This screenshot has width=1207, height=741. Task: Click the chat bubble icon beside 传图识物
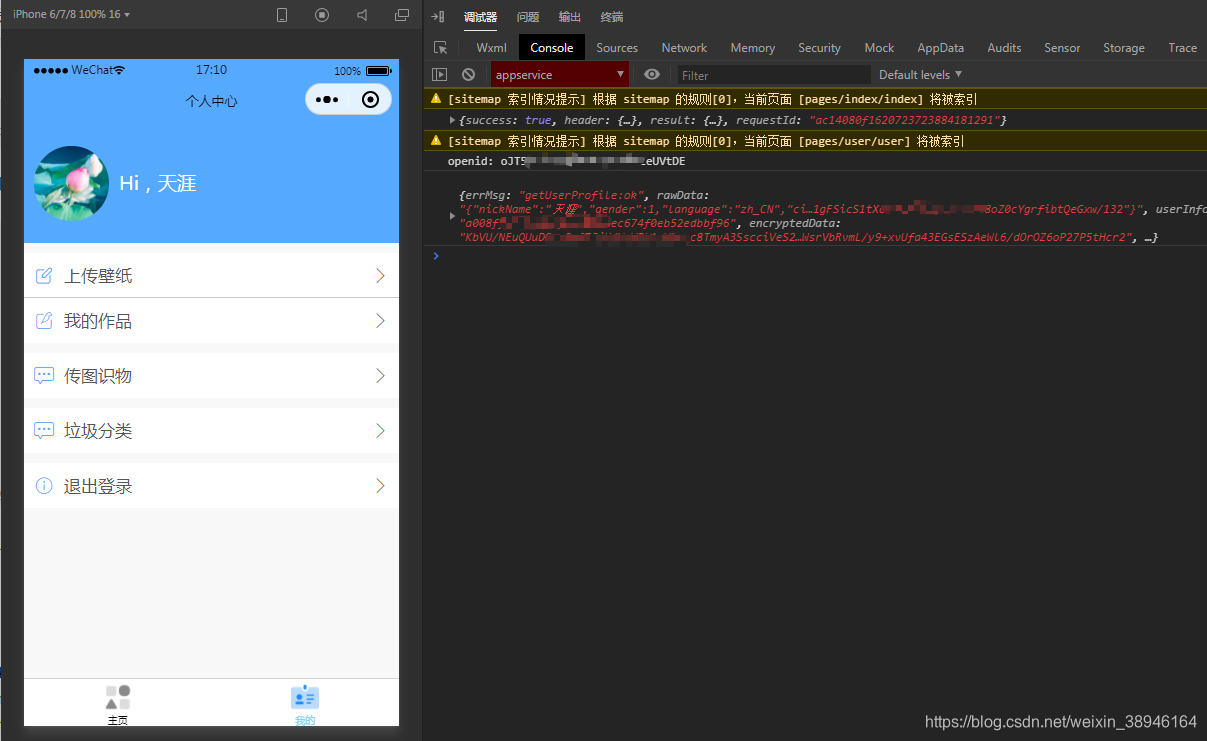point(44,375)
